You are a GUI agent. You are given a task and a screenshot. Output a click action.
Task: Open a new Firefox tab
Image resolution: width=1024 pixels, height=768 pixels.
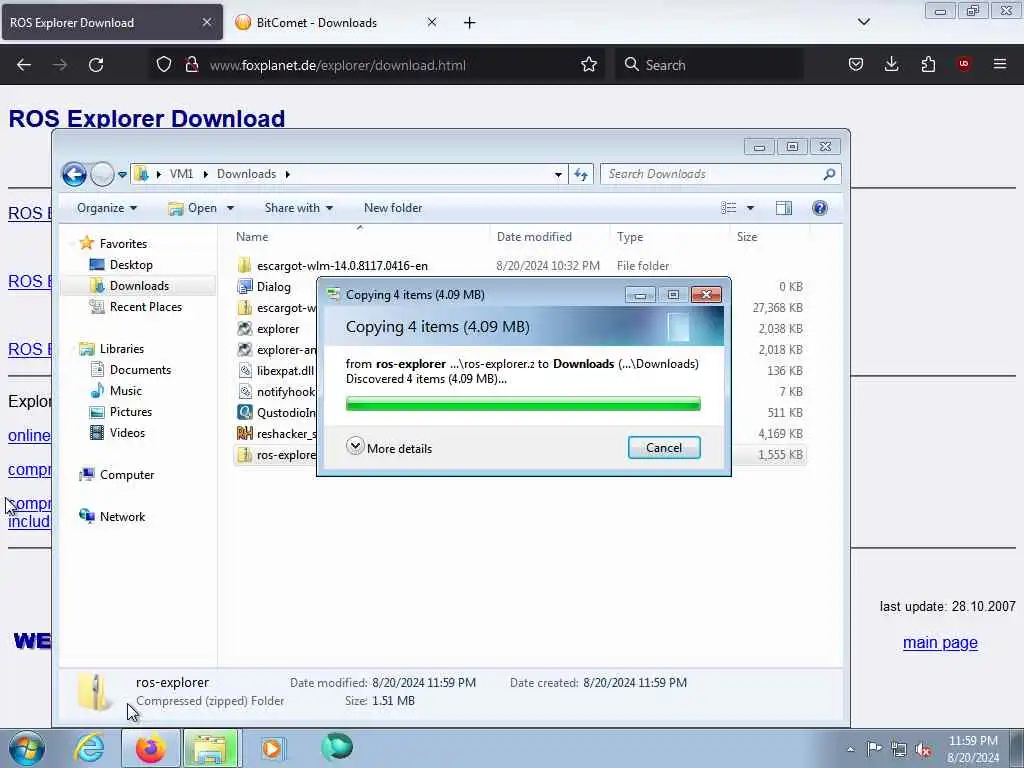coord(470,23)
